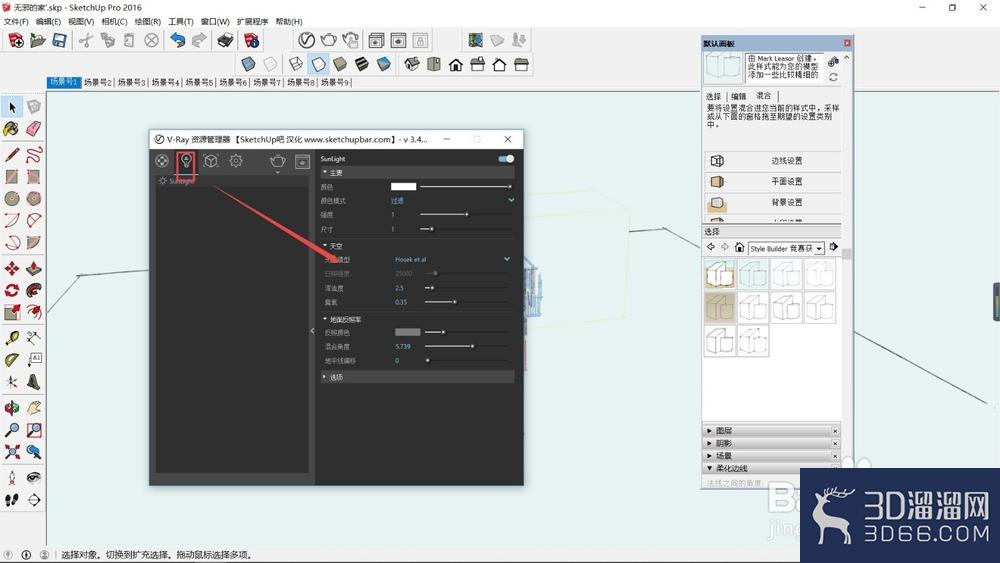Viewport: 1000px width, 563px height.
Task: Open the 相机(C) menu
Action: (114, 22)
